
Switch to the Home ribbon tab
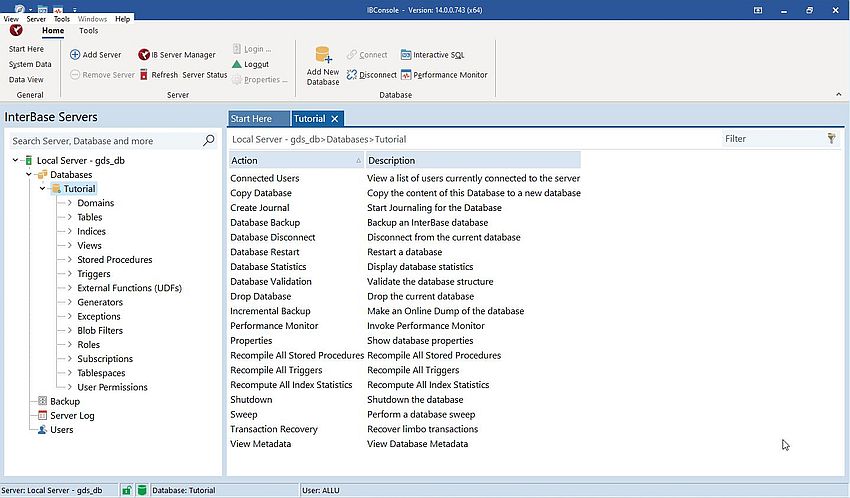53,31
